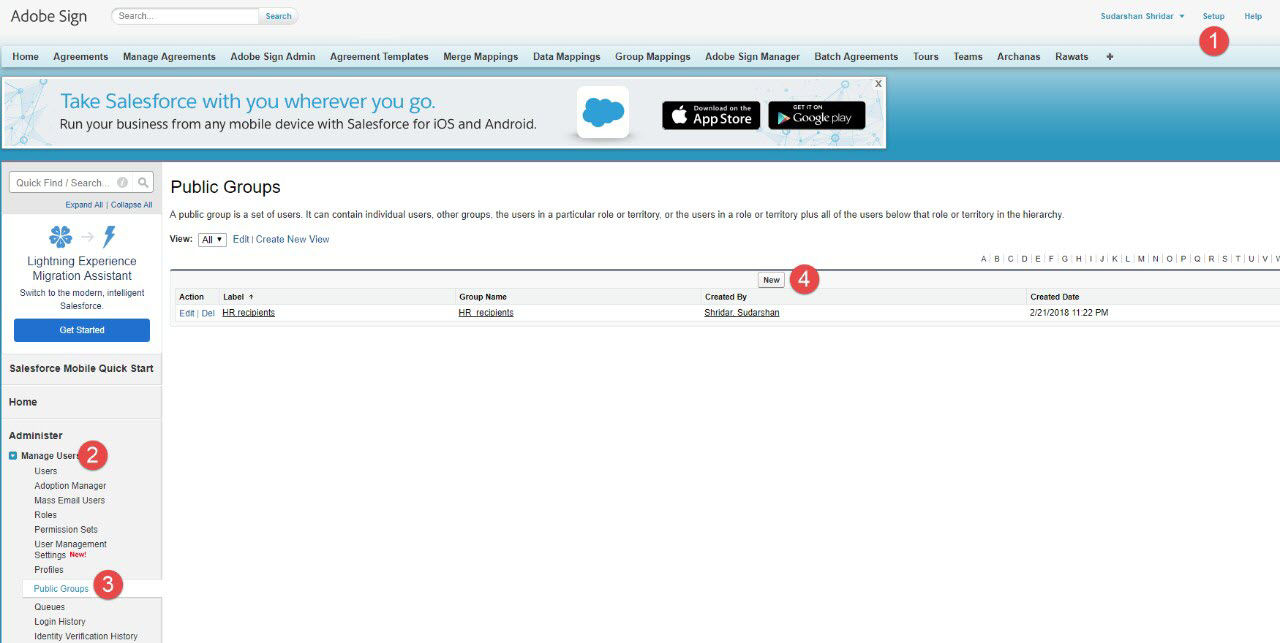Open the Rawats tab
The width and height of the screenshot is (1280, 643).
coord(1072,57)
